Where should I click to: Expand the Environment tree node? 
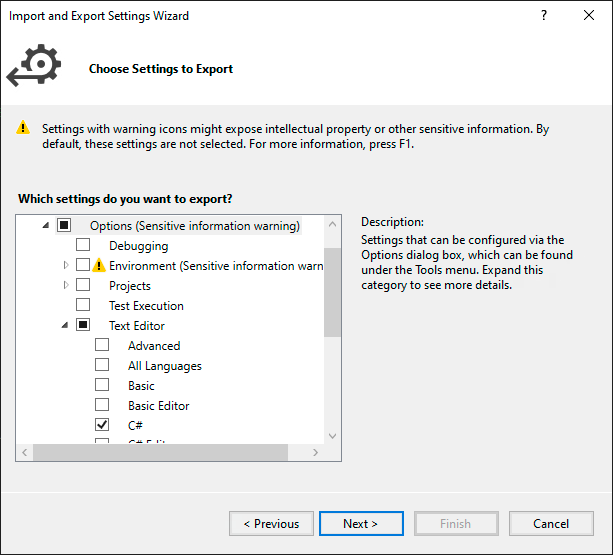click(66, 265)
